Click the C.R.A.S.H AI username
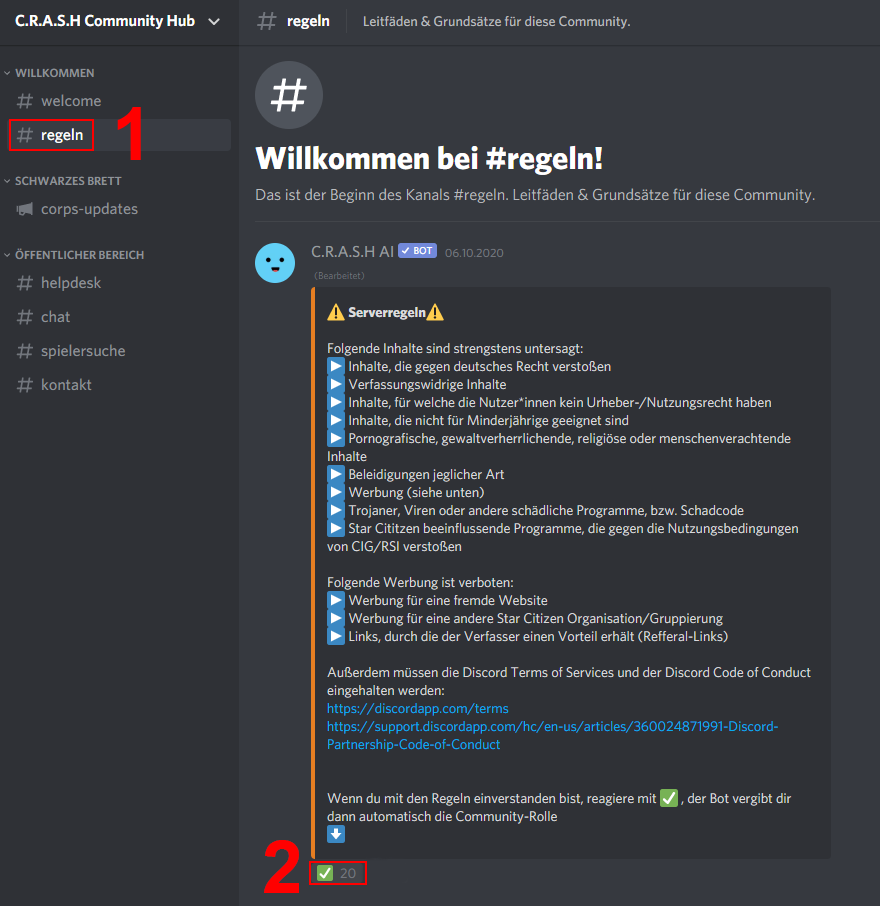The height and width of the screenshot is (906, 880). click(x=352, y=251)
